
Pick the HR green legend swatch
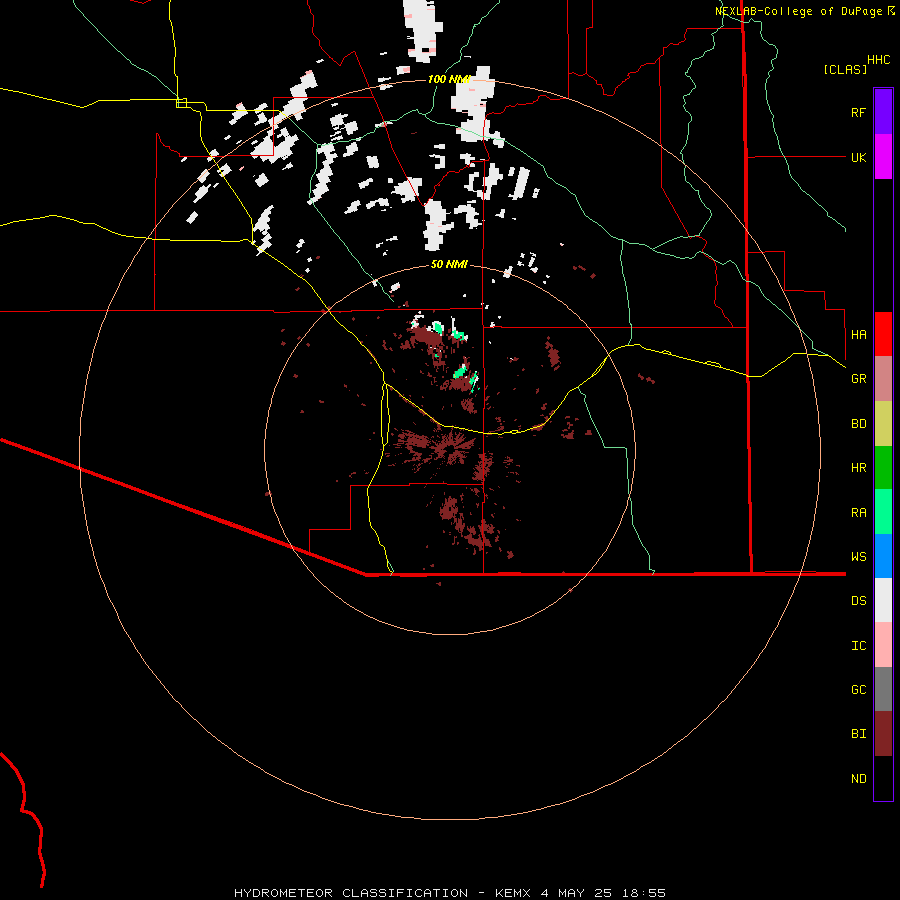[883, 468]
